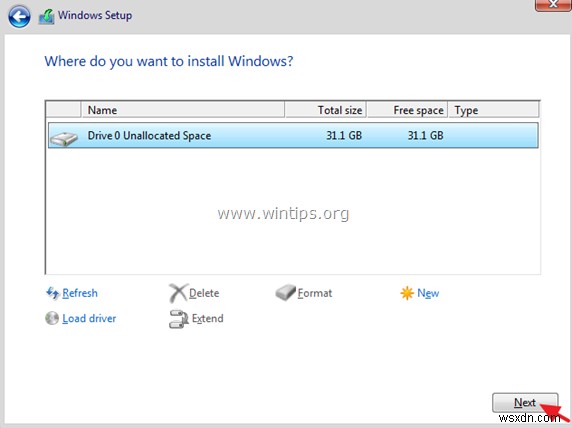The image size is (572, 428).
Task: Click the Format drive icon
Action: click(x=285, y=293)
